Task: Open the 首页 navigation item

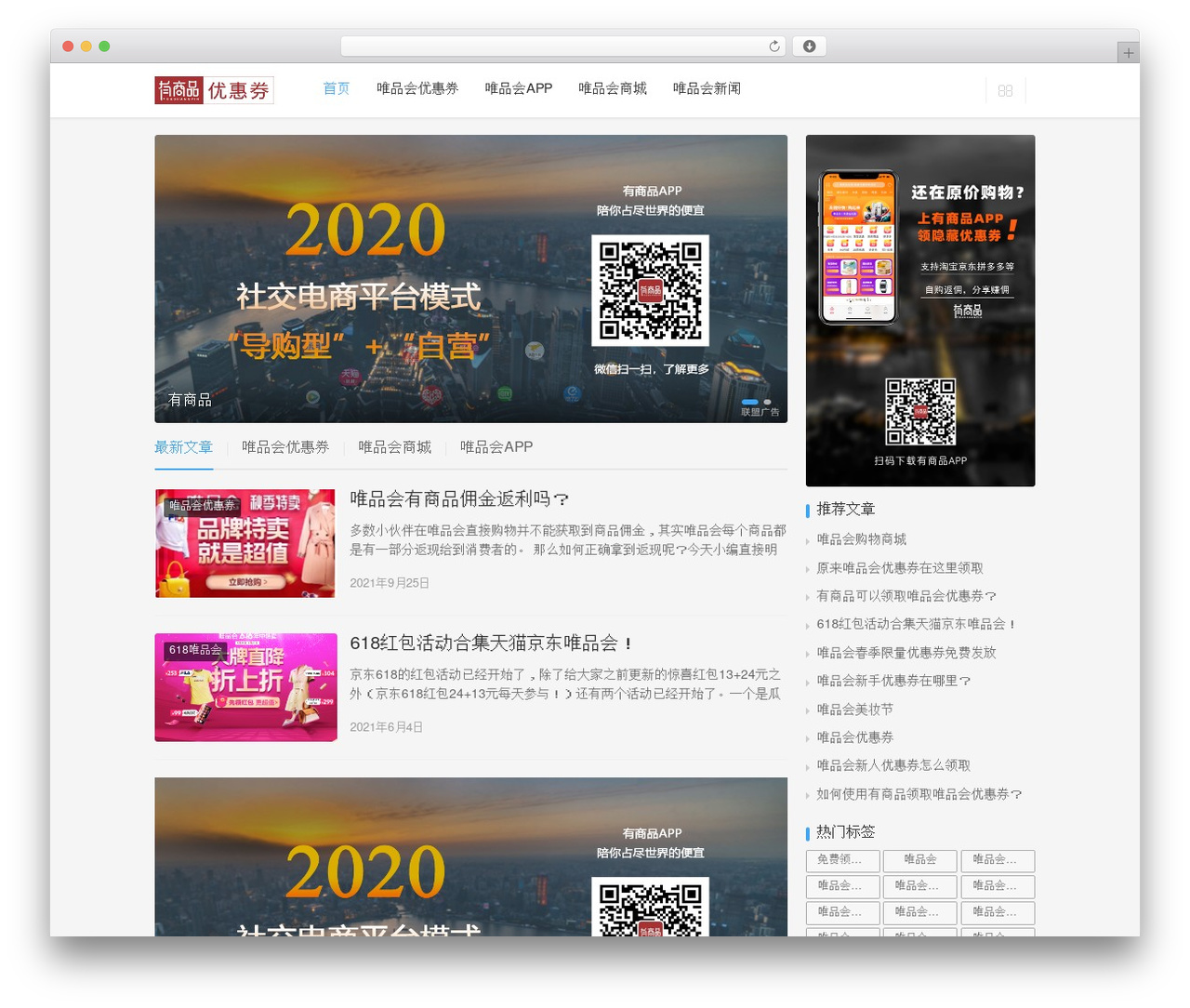Action: [337, 88]
